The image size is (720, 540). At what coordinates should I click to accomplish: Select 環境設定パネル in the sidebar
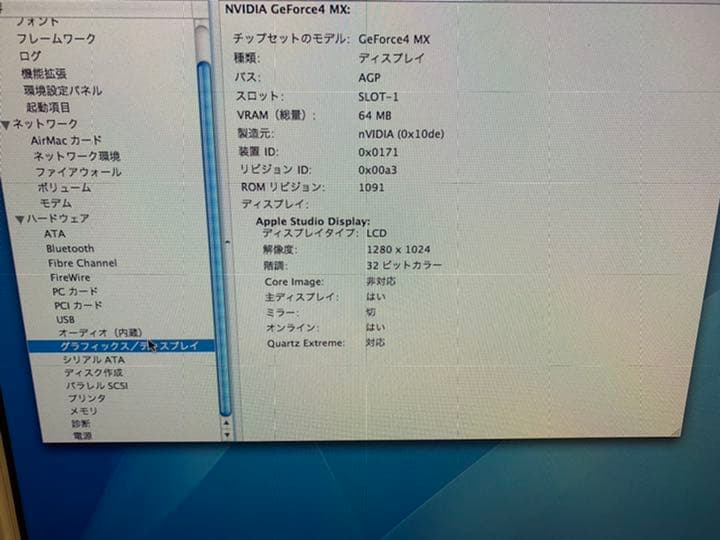[63, 90]
